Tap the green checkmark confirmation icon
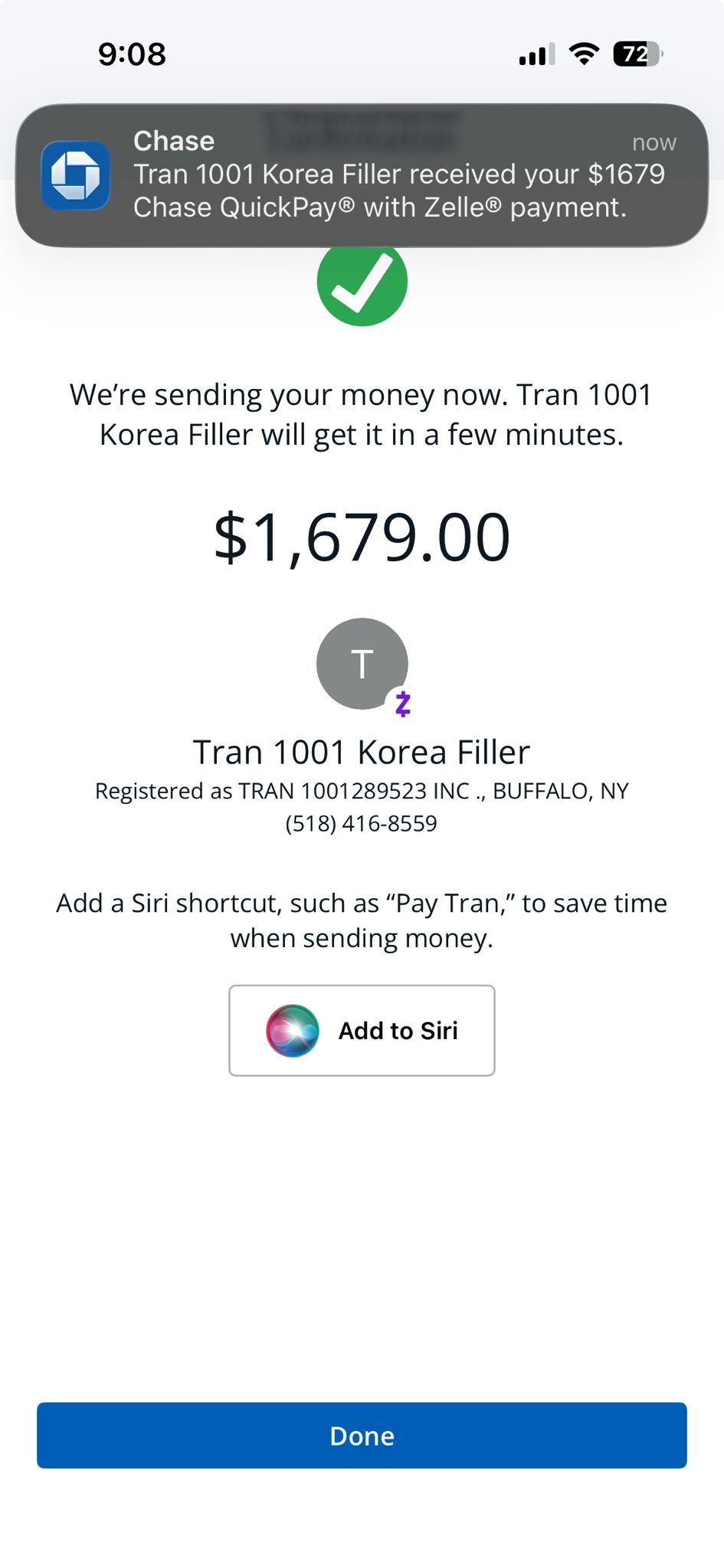The image size is (724, 1568). click(362, 282)
